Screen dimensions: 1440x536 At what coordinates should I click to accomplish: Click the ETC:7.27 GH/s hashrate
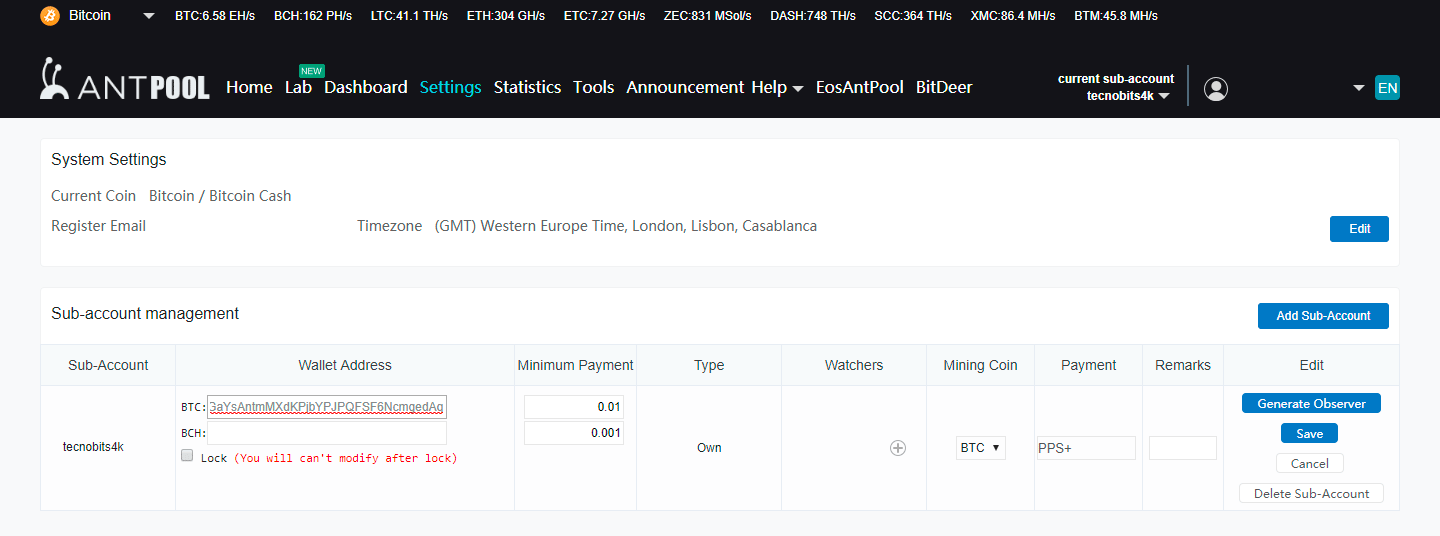point(604,16)
